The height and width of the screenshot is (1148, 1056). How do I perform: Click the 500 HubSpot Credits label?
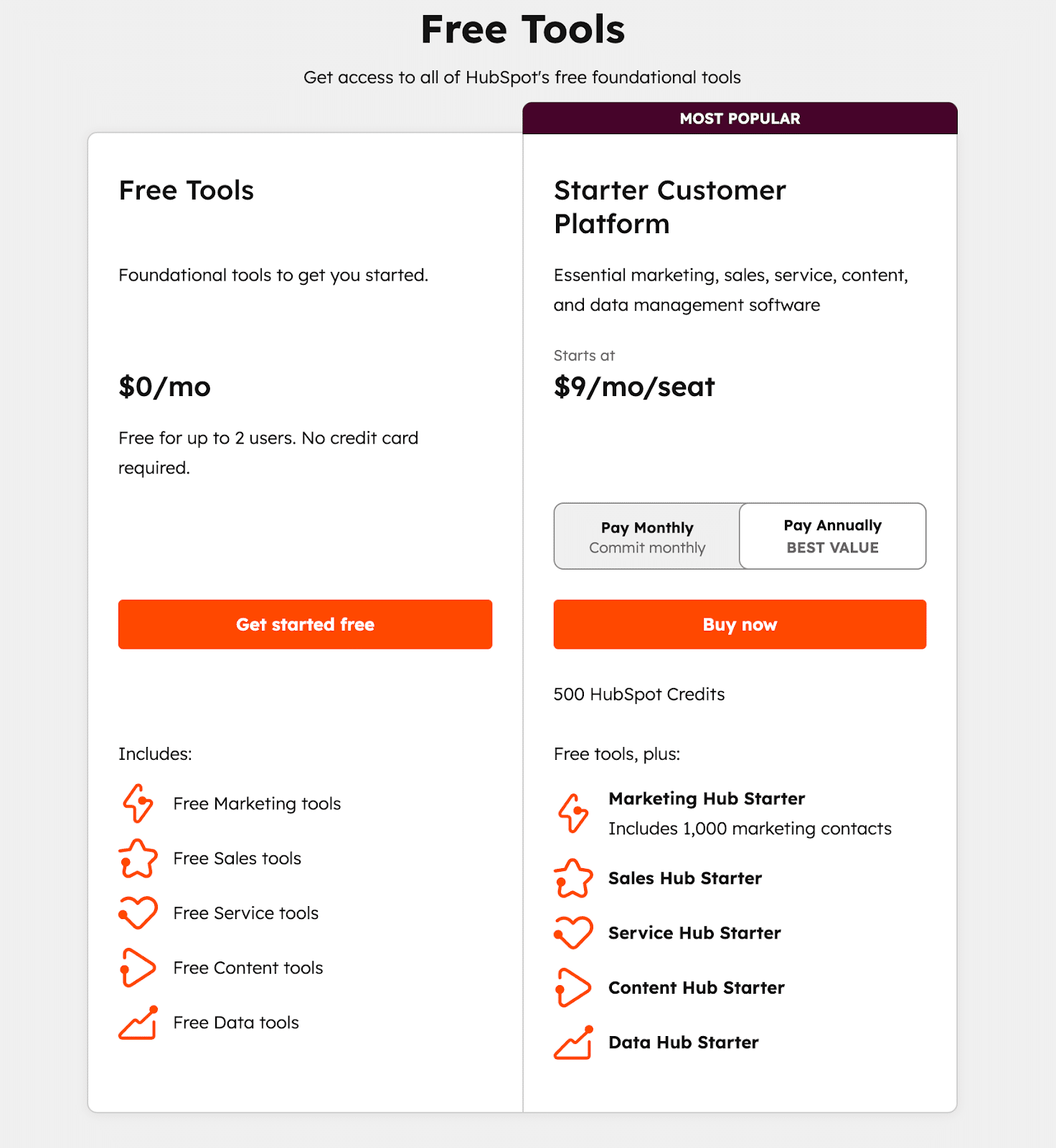pyautogui.click(x=638, y=694)
